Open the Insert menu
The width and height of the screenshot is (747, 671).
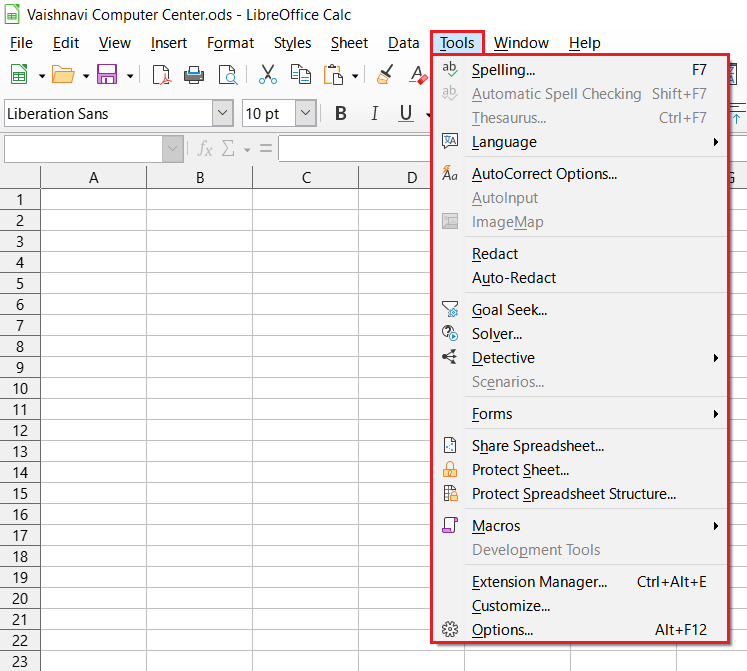tap(169, 43)
